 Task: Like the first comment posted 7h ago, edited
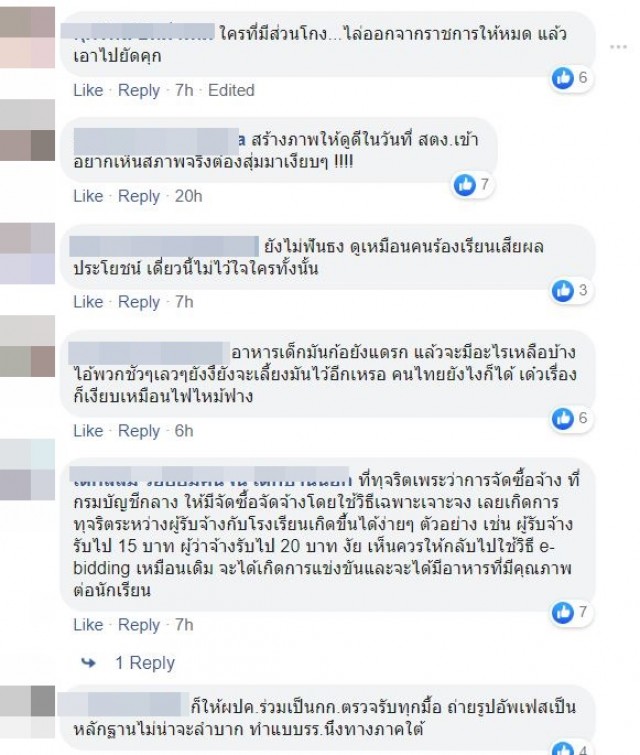click(88, 90)
